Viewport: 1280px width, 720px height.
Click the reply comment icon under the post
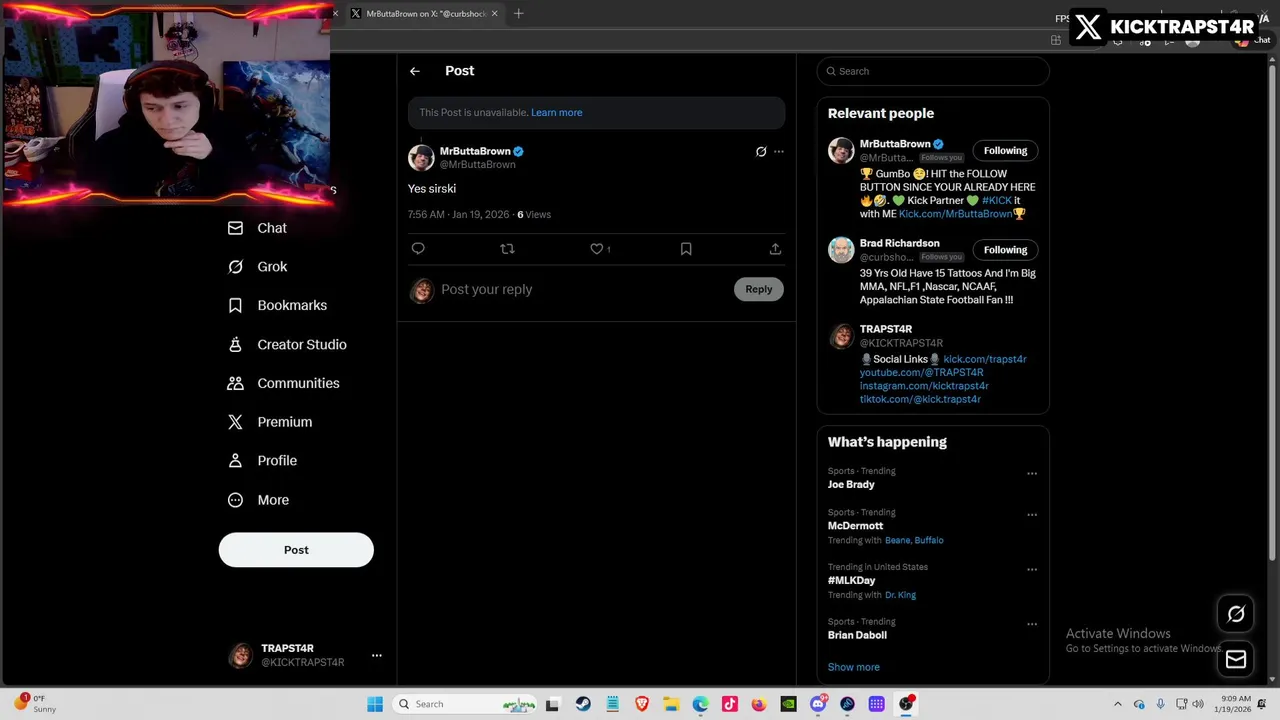tap(418, 249)
